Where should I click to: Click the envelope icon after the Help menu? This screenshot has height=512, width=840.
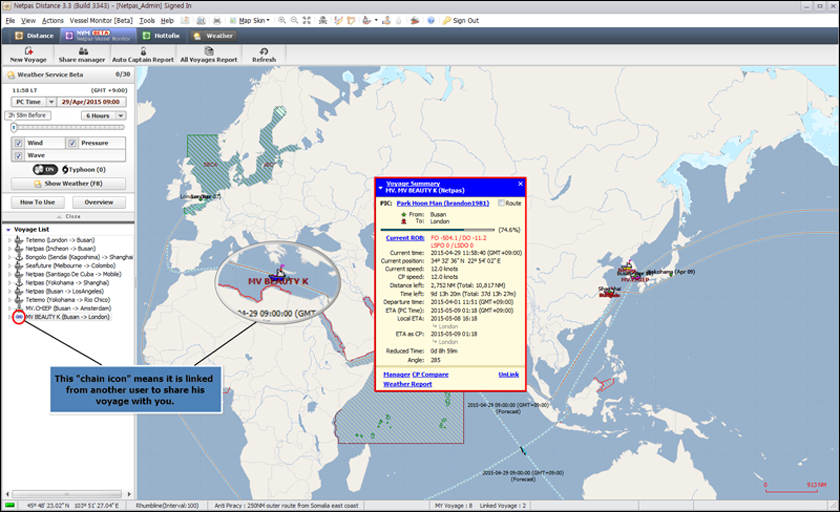[x=185, y=20]
